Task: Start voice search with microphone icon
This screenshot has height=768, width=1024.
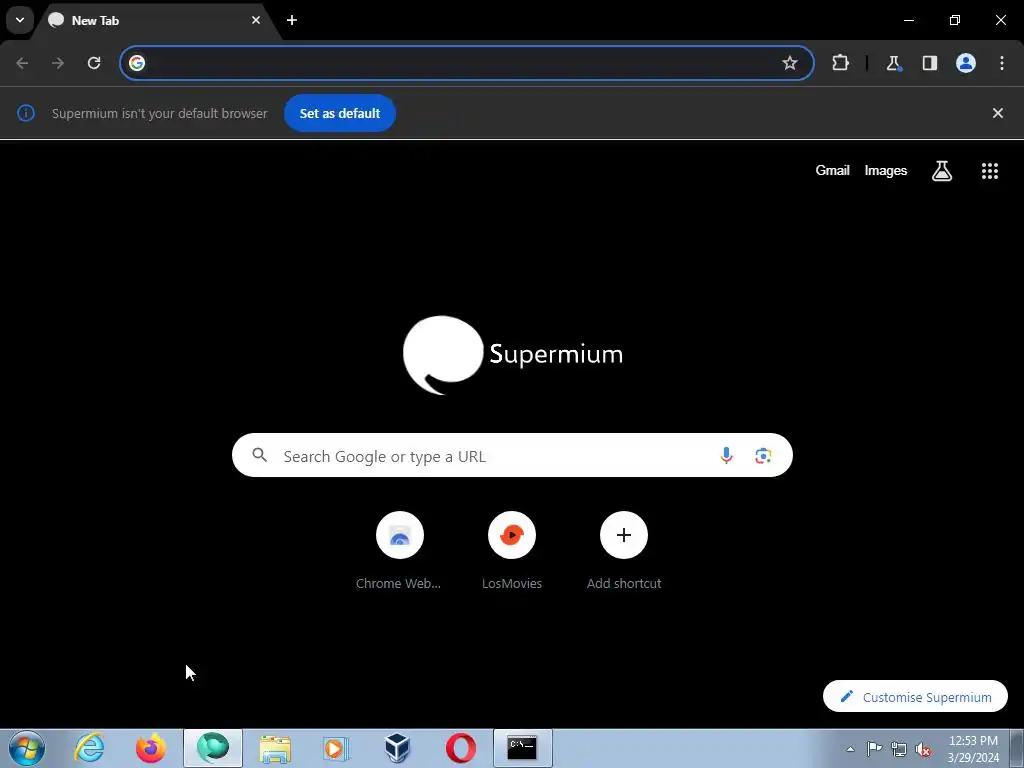Action: click(726, 455)
